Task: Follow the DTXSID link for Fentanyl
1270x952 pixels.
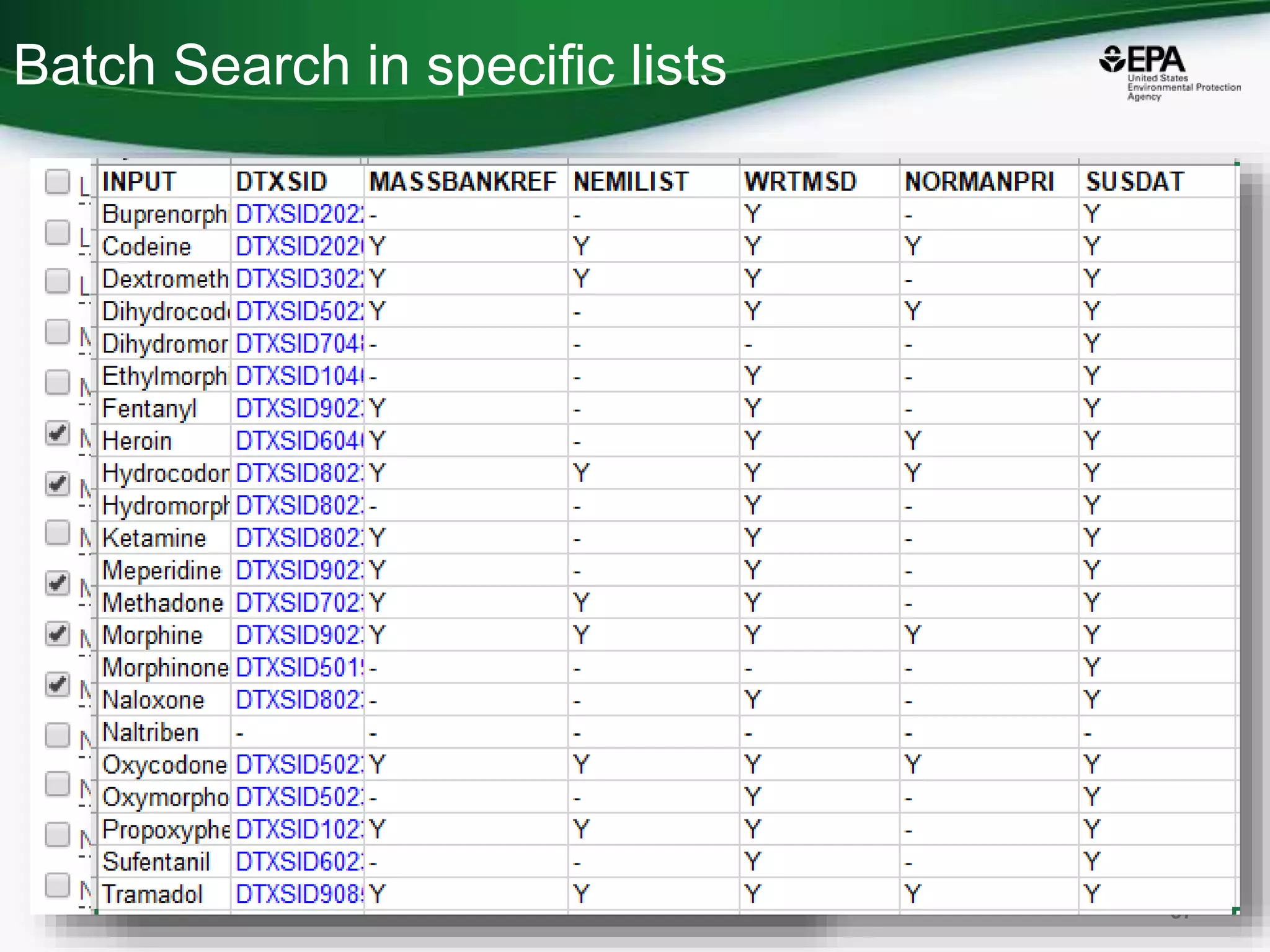Action: pos(300,408)
